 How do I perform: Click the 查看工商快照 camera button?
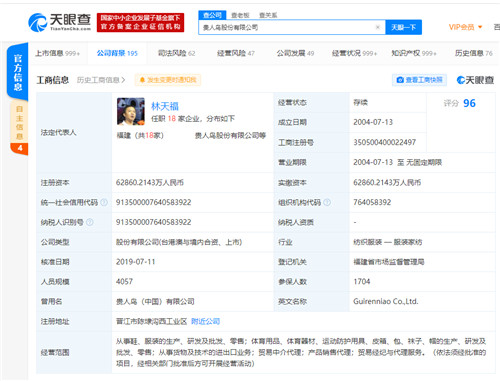[419, 80]
